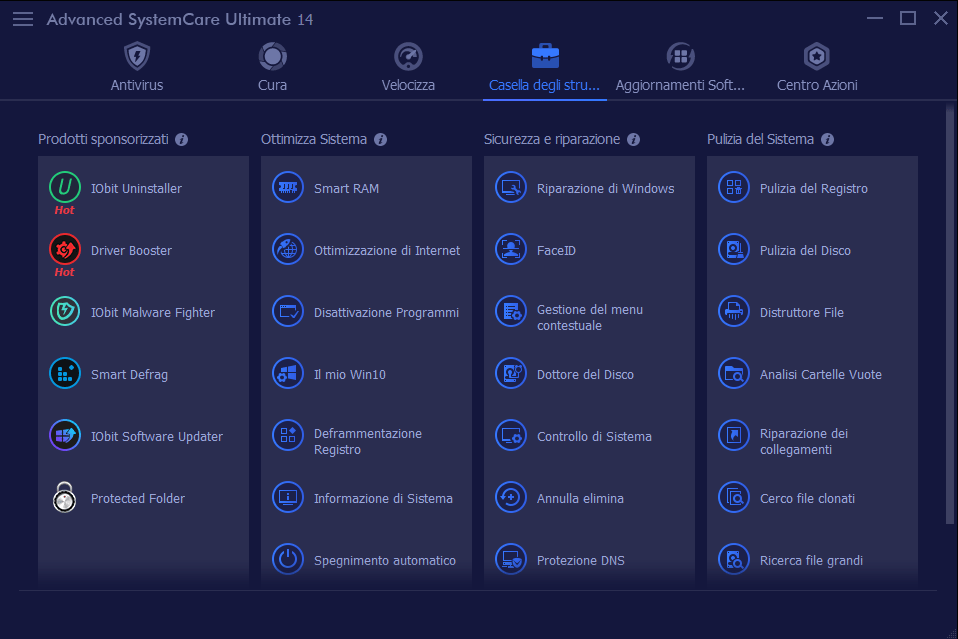Viewport: 958px width, 639px height.
Task: Click the 'FaceID' text
Action: [557, 250]
